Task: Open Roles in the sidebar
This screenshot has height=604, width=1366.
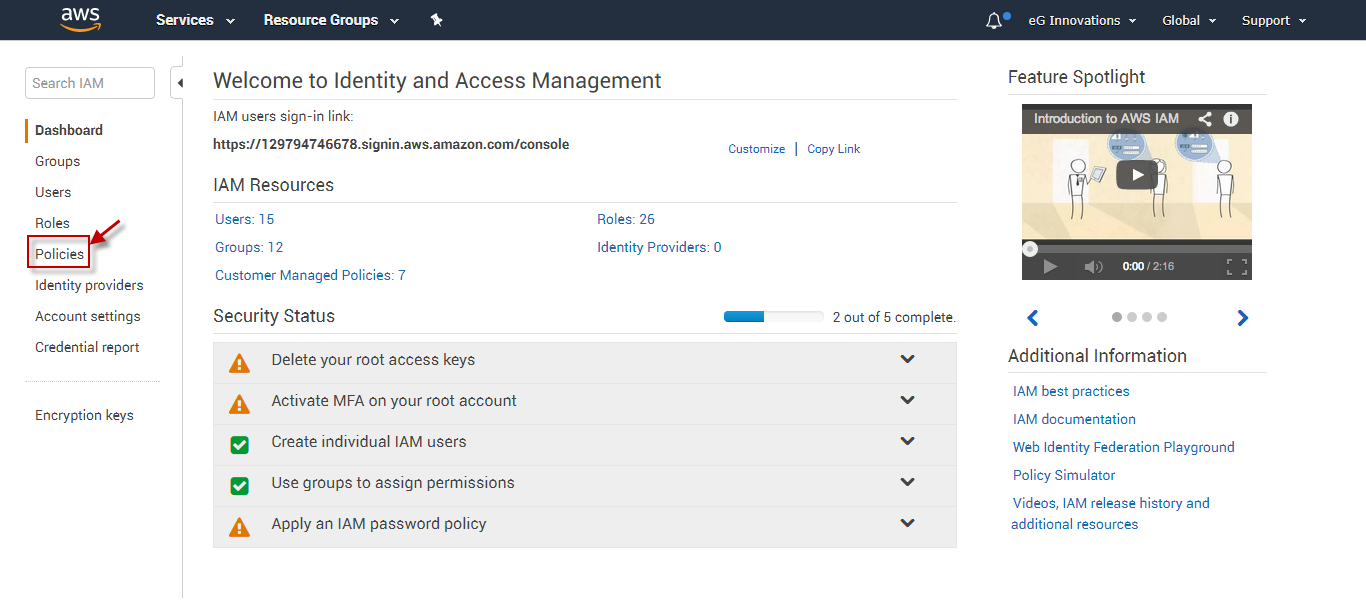Action: click(x=52, y=223)
